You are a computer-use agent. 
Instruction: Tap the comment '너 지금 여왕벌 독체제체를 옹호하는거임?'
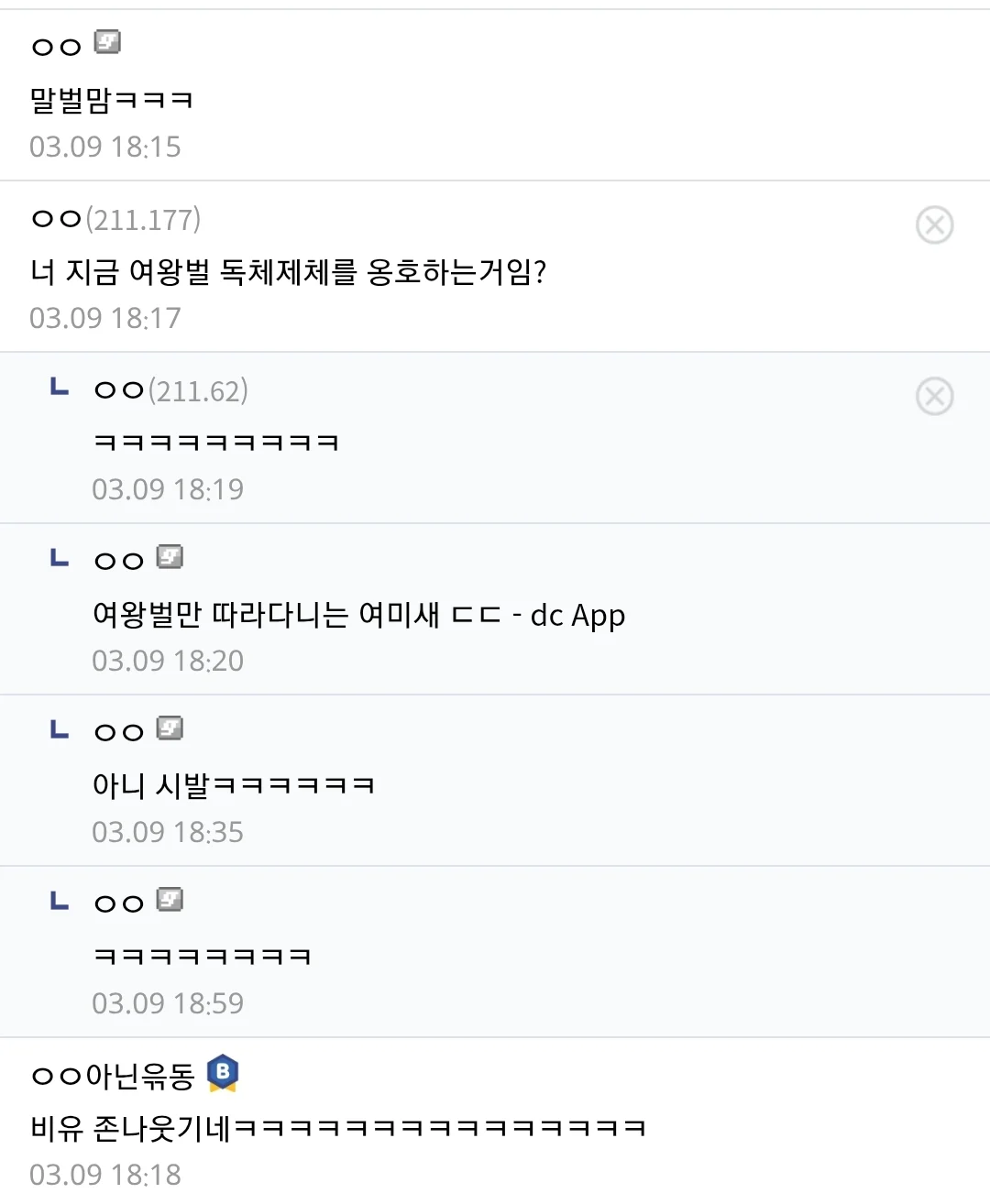coord(289,272)
